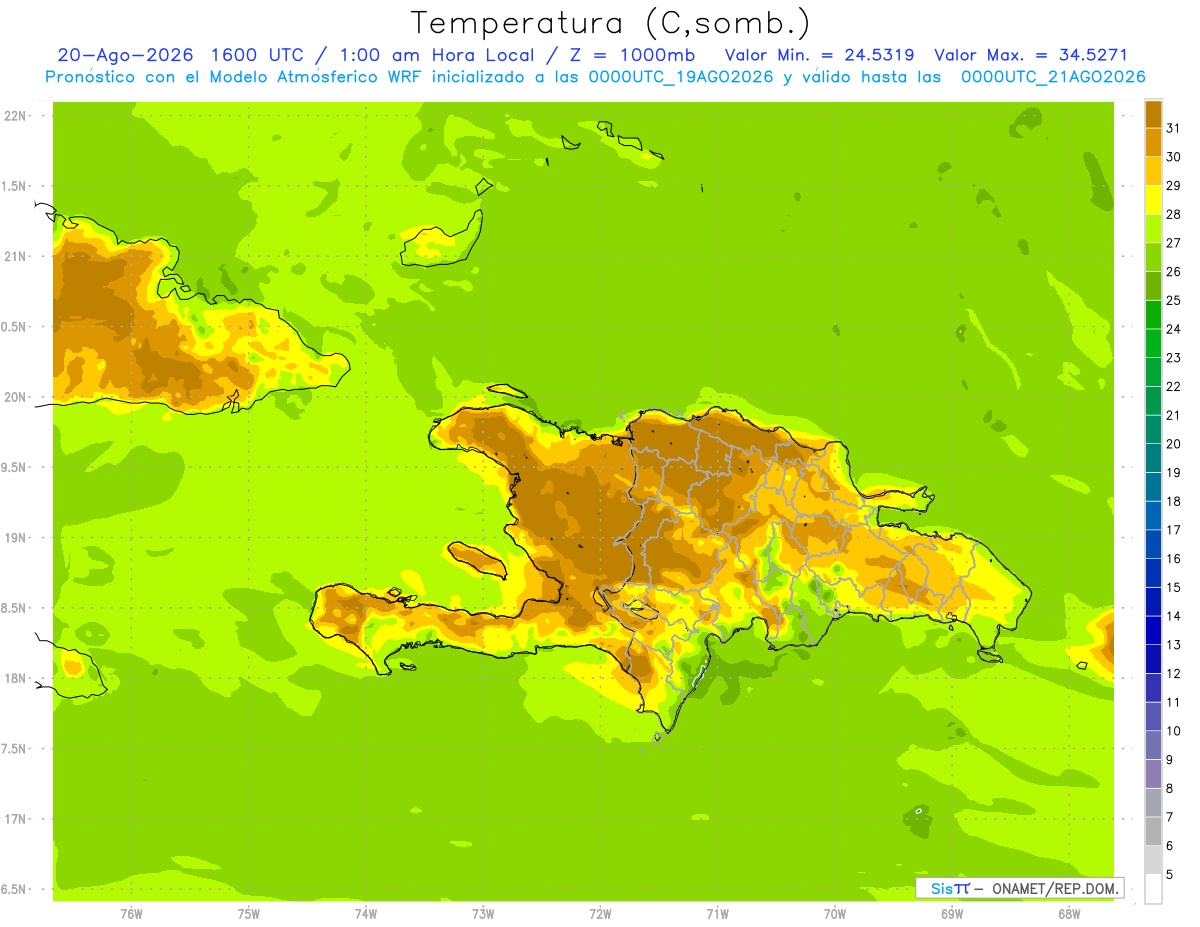
Task: Click the '69W' longitude axis label
Action: pyautogui.click(x=952, y=914)
